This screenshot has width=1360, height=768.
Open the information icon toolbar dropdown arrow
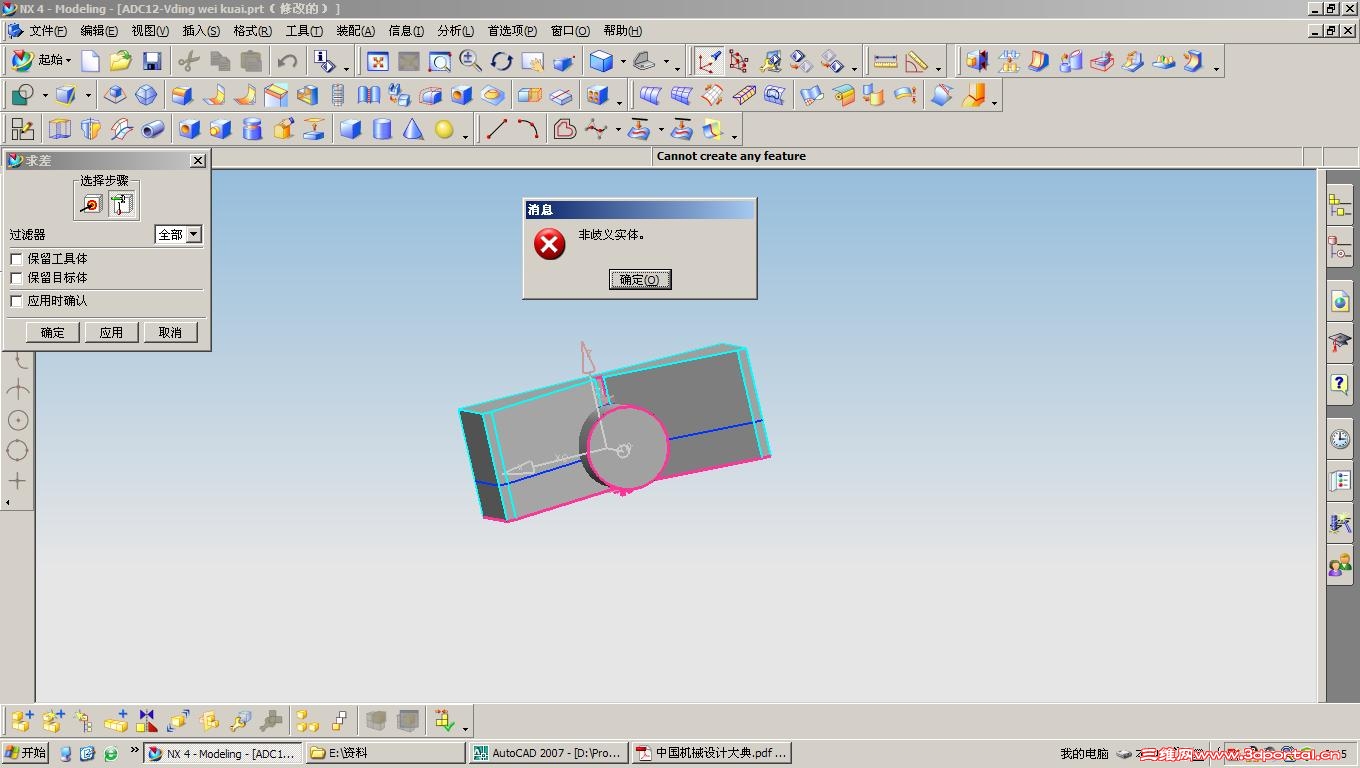pos(346,68)
